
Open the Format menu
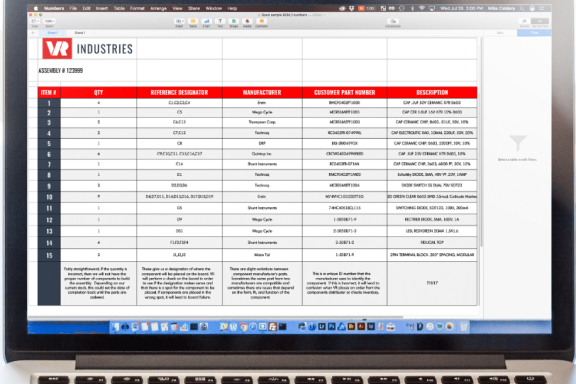pyautogui.click(x=137, y=8)
